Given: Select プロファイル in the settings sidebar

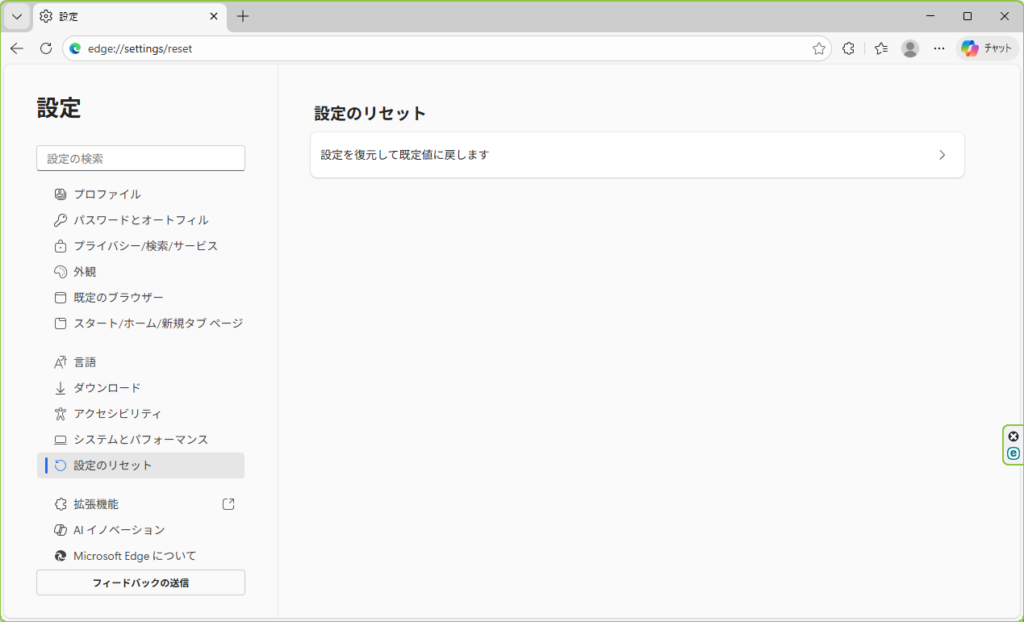Looking at the screenshot, I should point(110,194).
